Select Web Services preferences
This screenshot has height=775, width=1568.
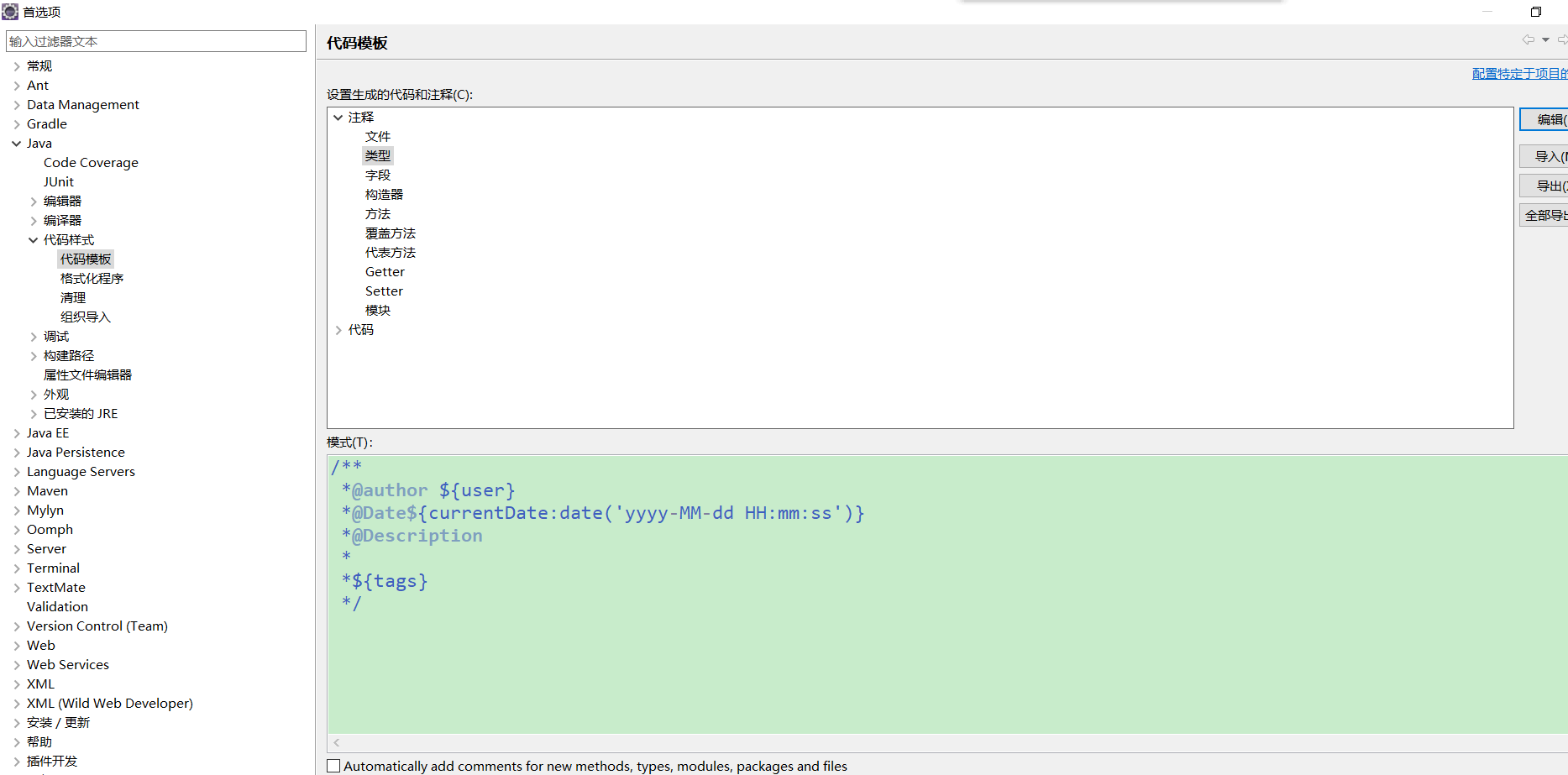tap(68, 665)
